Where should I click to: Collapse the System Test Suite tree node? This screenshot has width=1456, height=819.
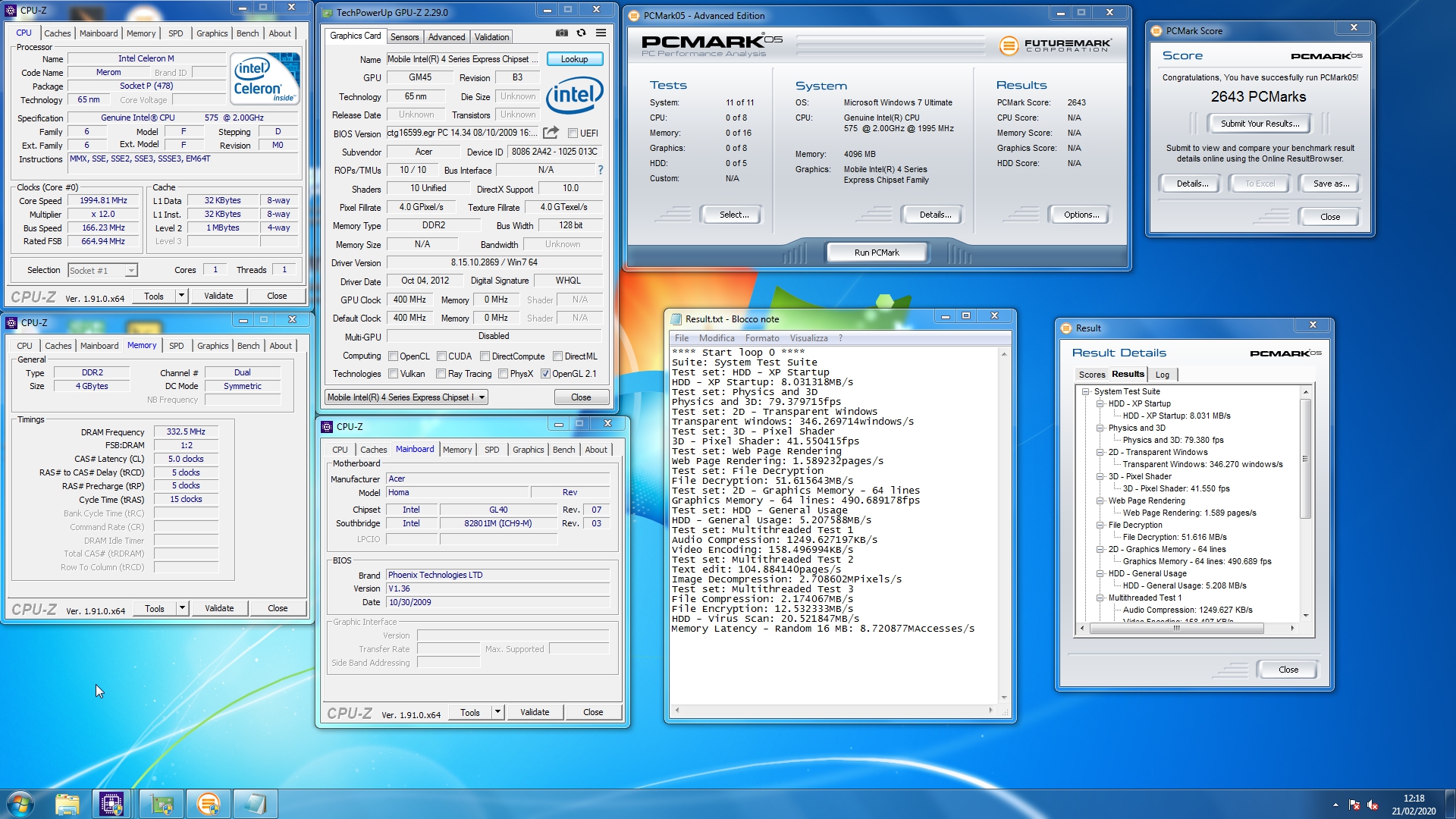pos(1086,392)
